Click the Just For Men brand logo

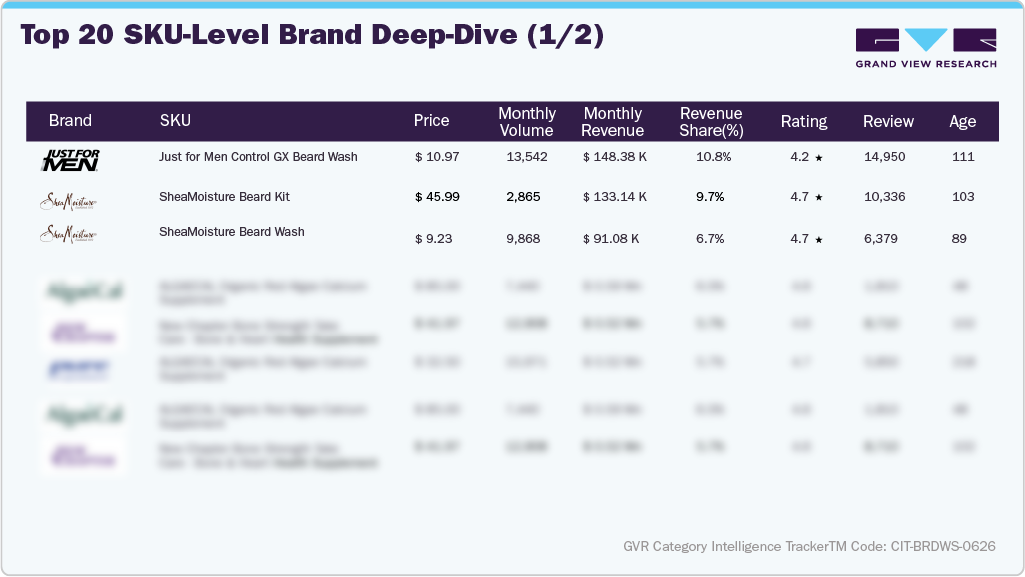[71, 160]
